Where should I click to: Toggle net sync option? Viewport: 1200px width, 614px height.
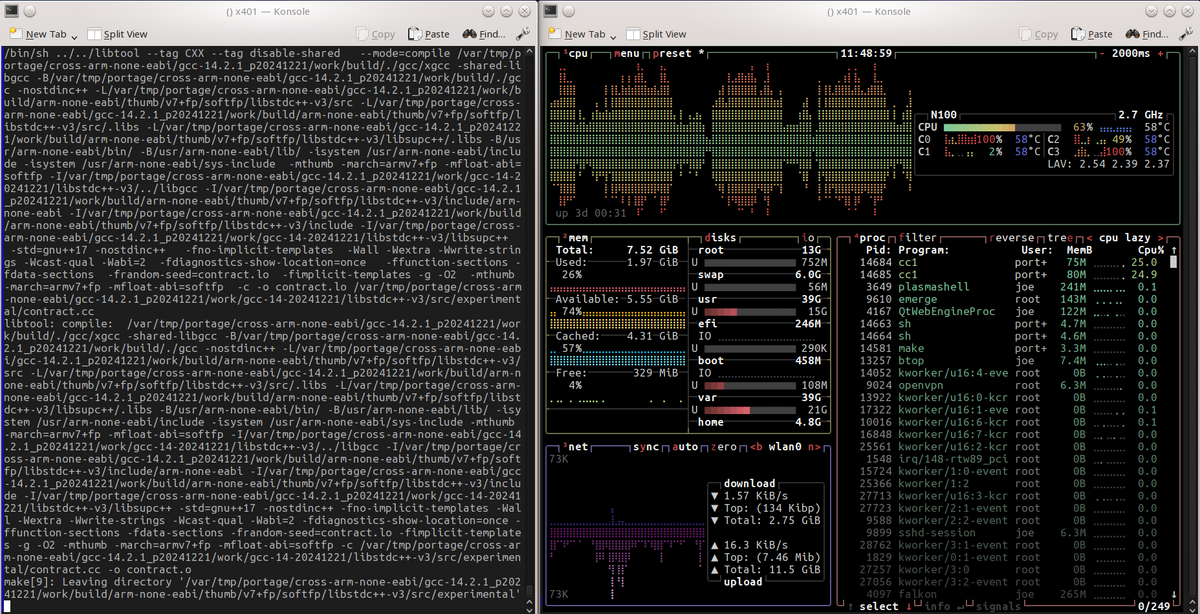click(x=648, y=447)
